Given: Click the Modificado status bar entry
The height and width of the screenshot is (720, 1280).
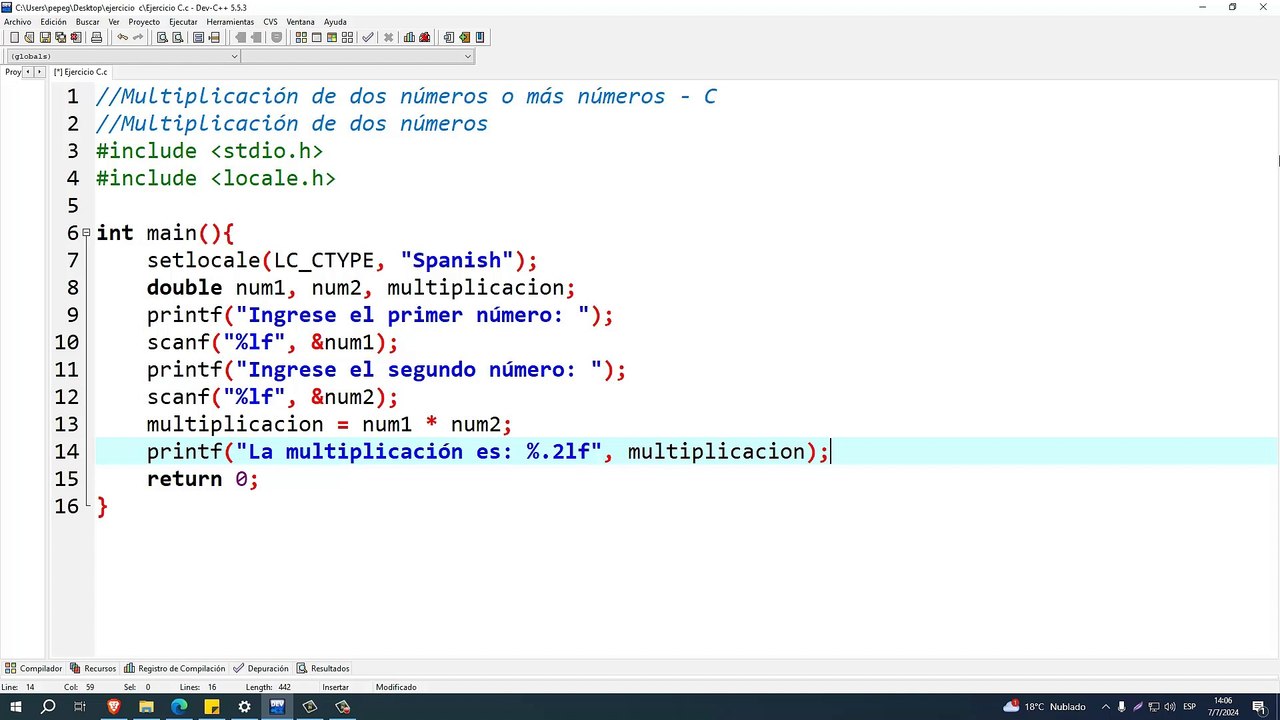Looking at the screenshot, I should [x=396, y=687].
